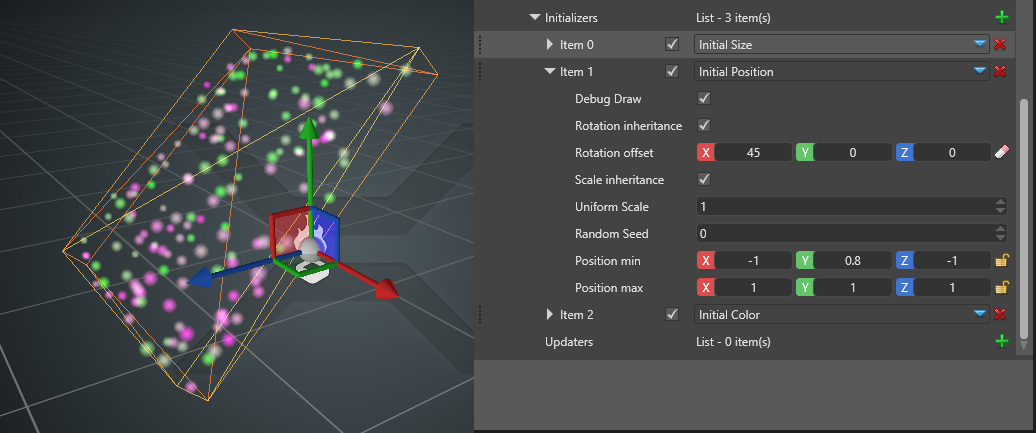Screen dimensions: 1036x433
Task: Click the green Y-axis gizmo arrow
Action: (310, 135)
